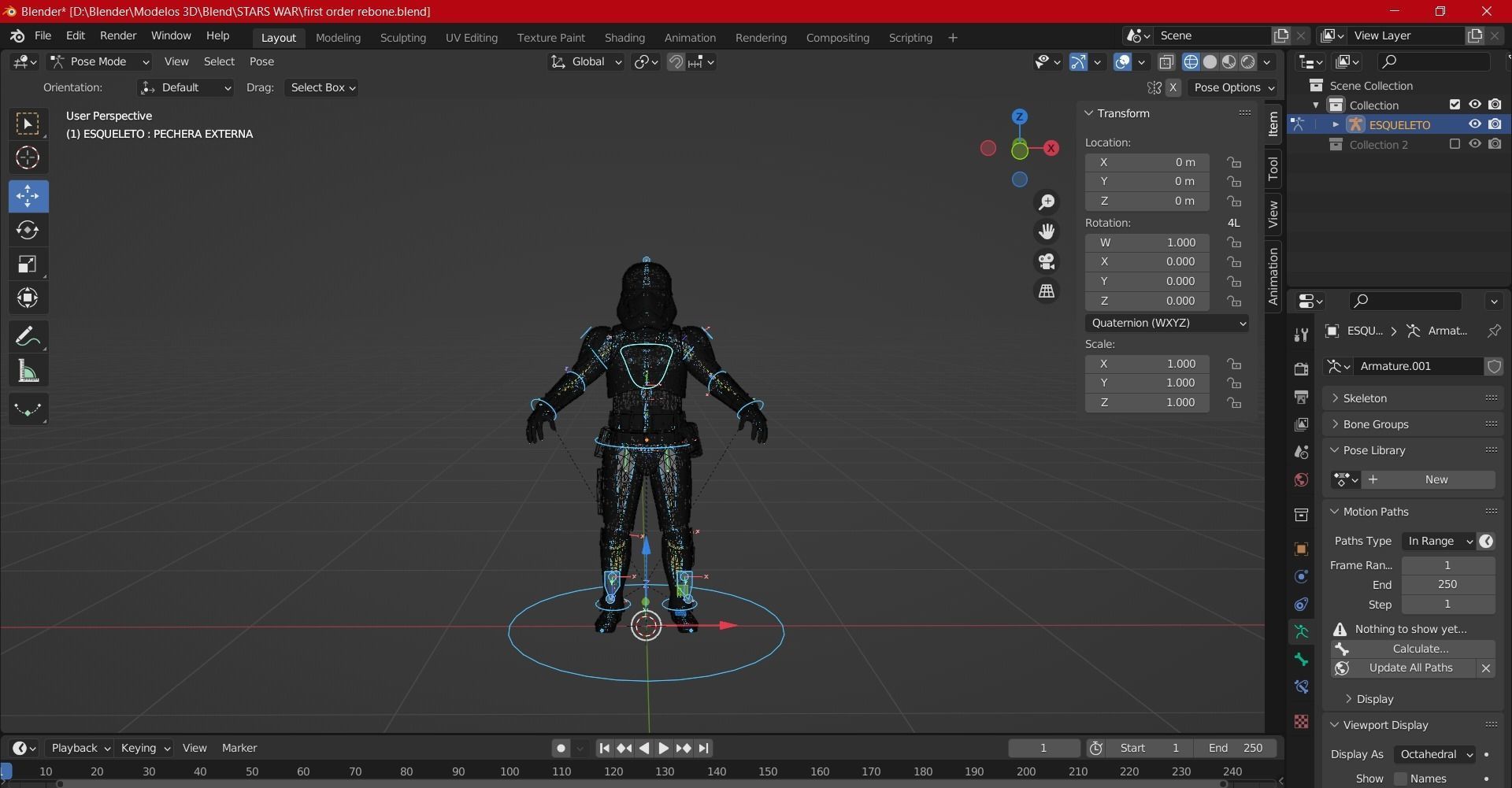Screen dimensions: 1512x788
Task: Toggle Collection 2 viewport visibility eye
Action: tap(1475, 144)
